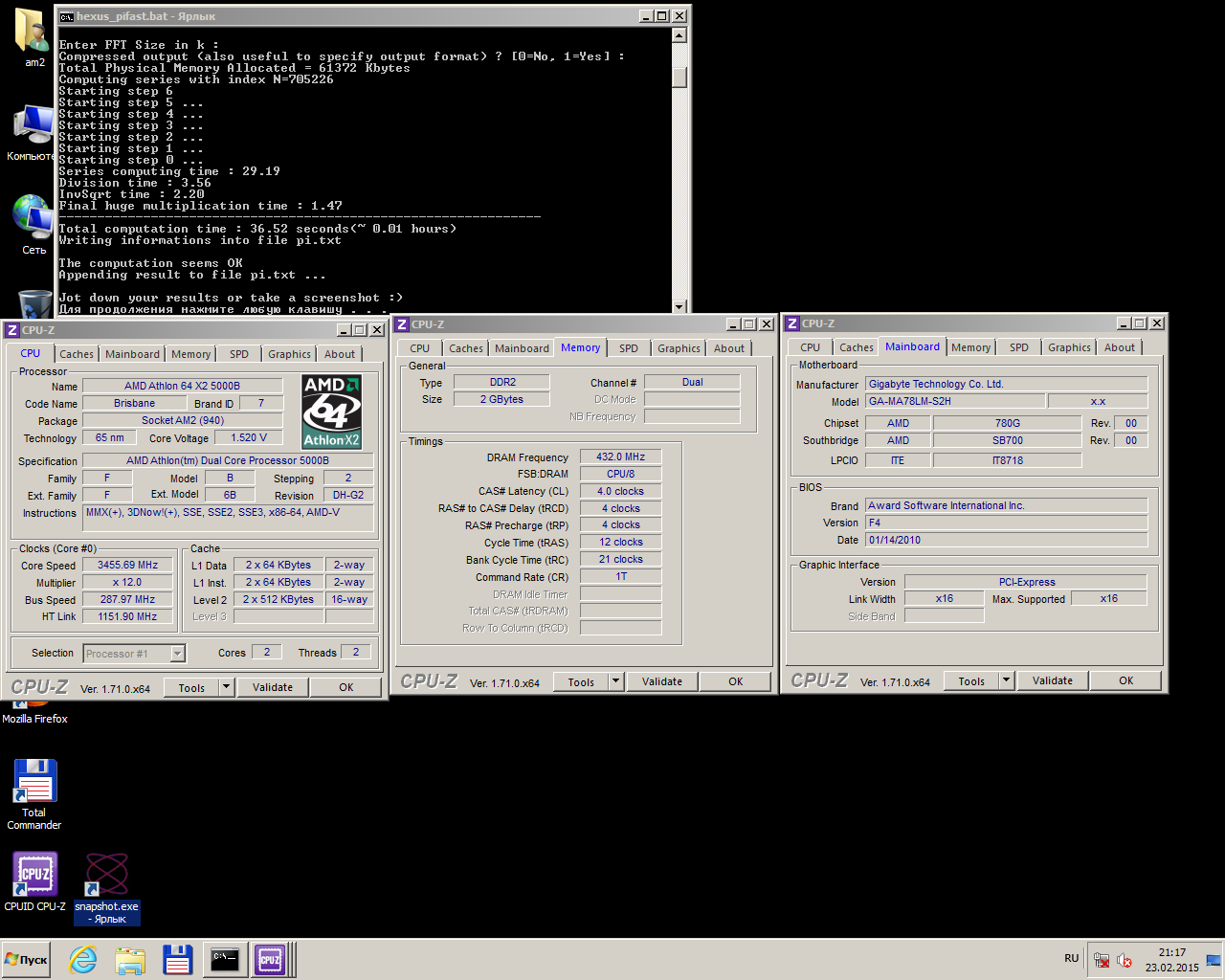The width and height of the screenshot is (1225, 980).
Task: Click the Bus Speed value 287.97 MHz
Action: (x=127, y=599)
